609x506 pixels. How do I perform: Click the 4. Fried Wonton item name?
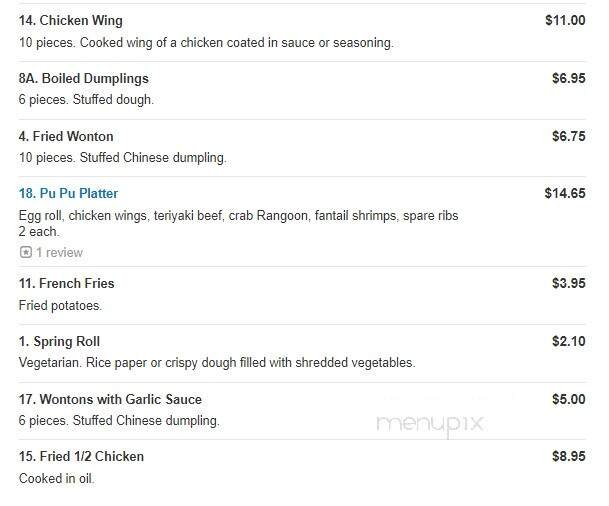pyautogui.click(x=66, y=136)
